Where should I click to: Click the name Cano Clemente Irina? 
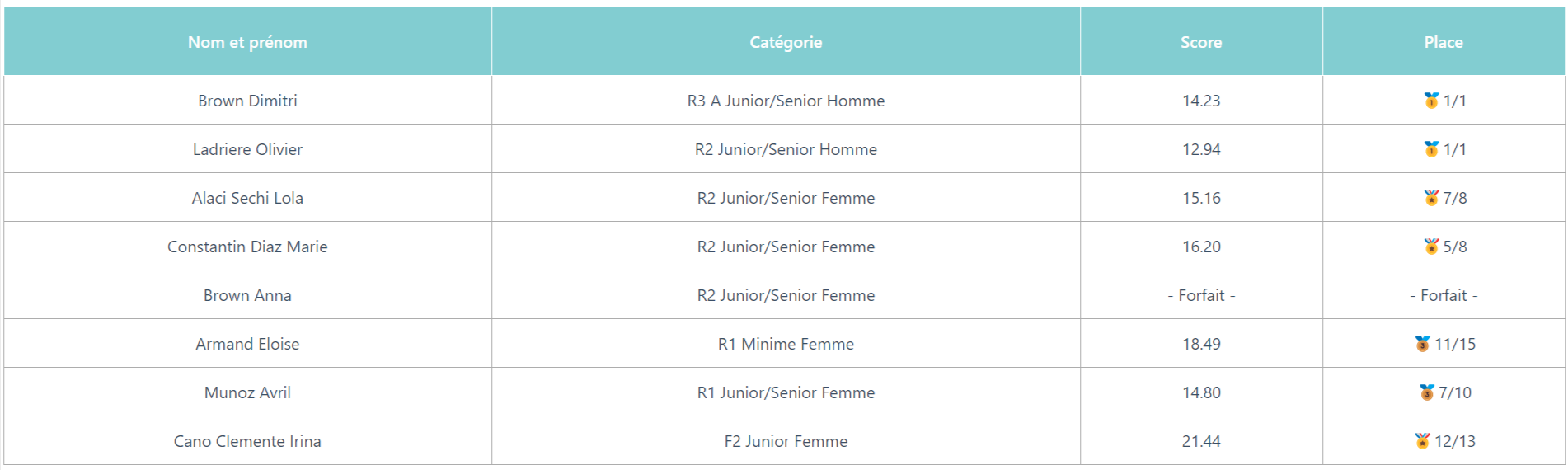(247, 441)
